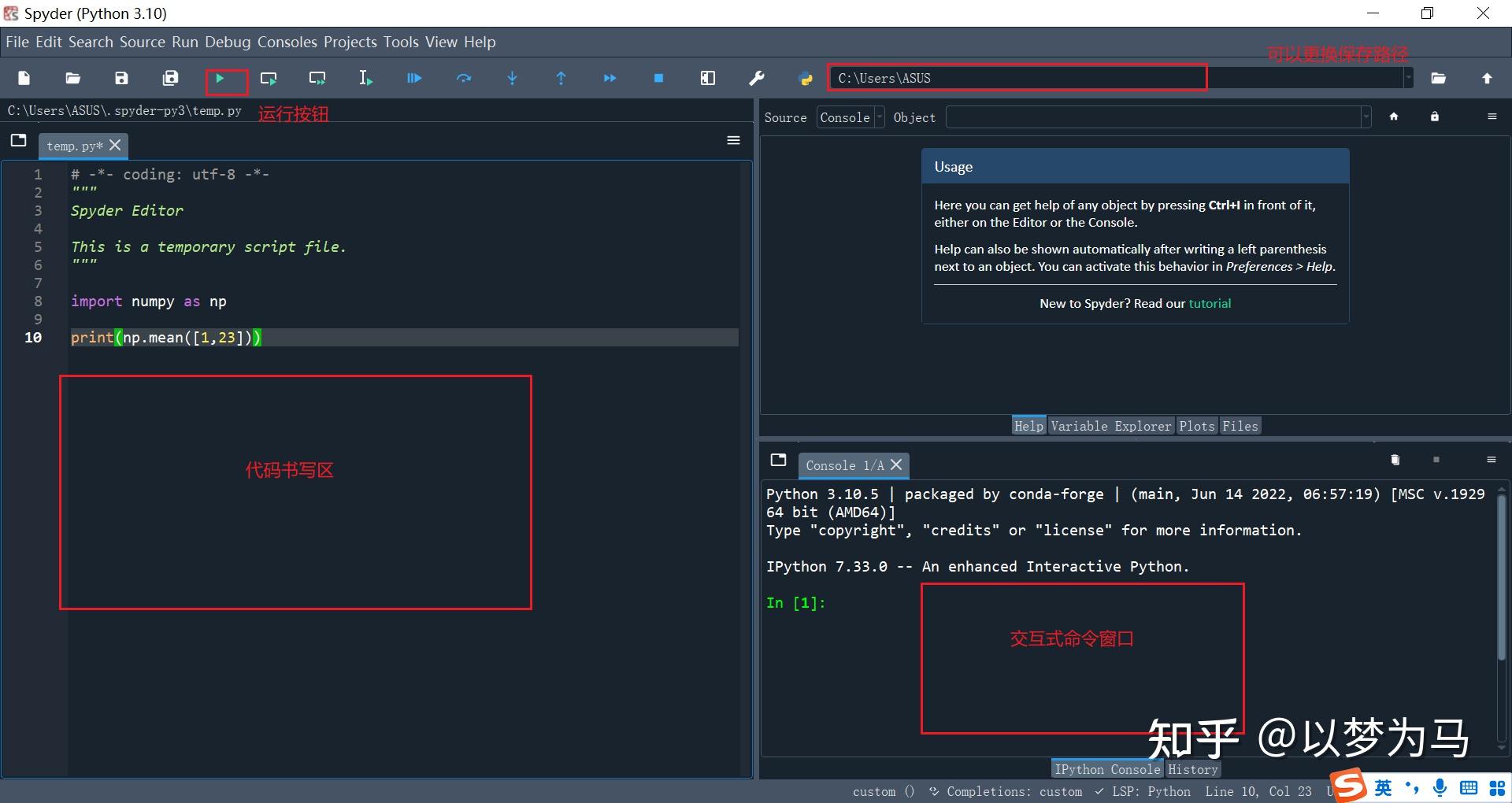Remove all console variables with trash icon
Image resolution: width=1512 pixels, height=803 pixels.
point(1395,460)
